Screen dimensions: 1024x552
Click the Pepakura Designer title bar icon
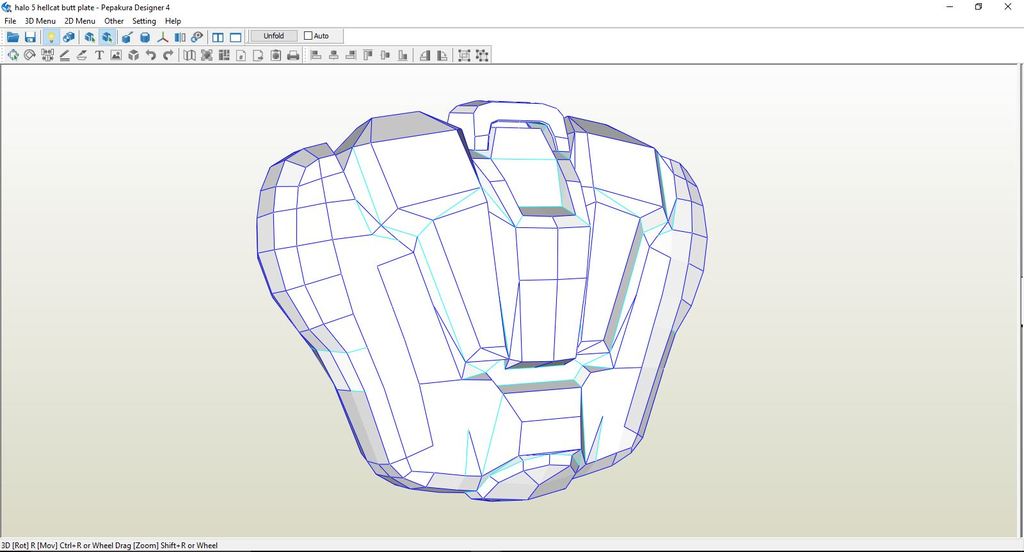point(7,7)
